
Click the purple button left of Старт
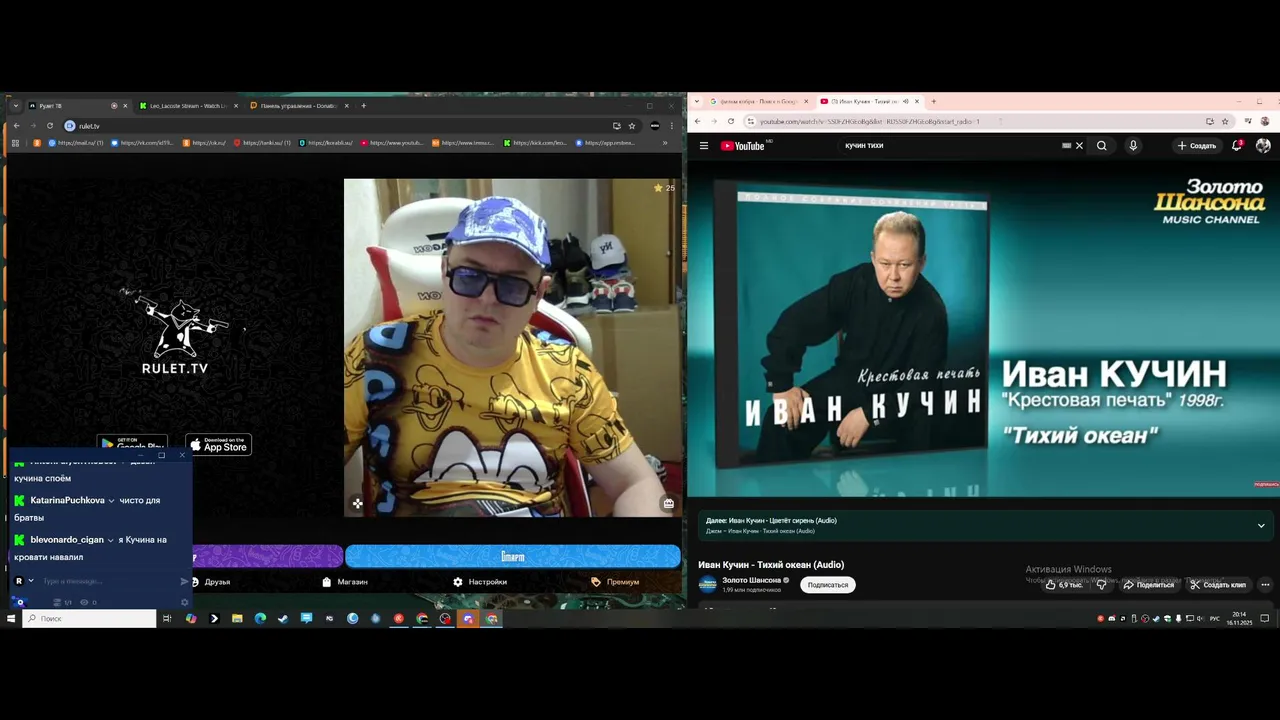coord(268,556)
